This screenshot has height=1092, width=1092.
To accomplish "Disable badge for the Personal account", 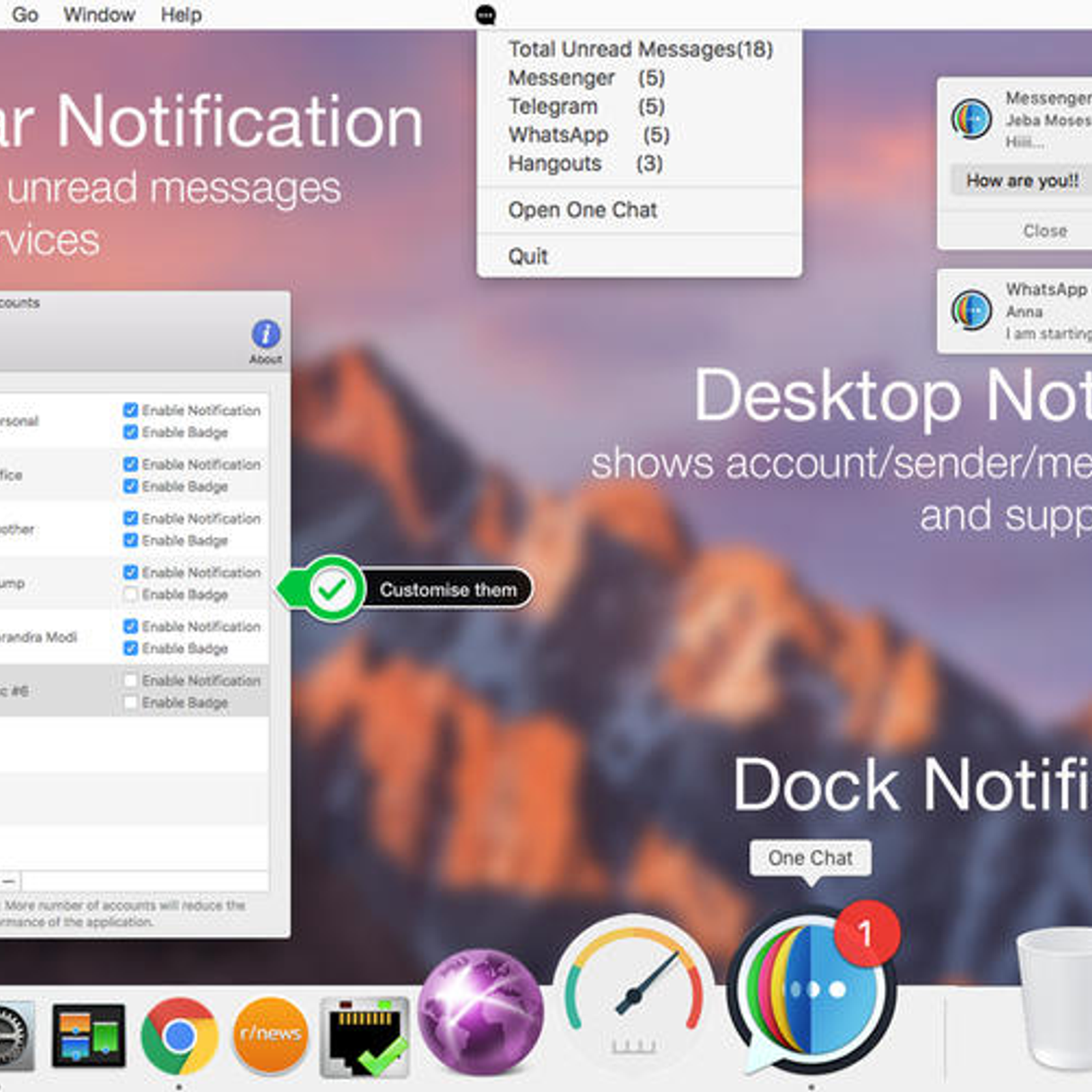I will [x=130, y=432].
